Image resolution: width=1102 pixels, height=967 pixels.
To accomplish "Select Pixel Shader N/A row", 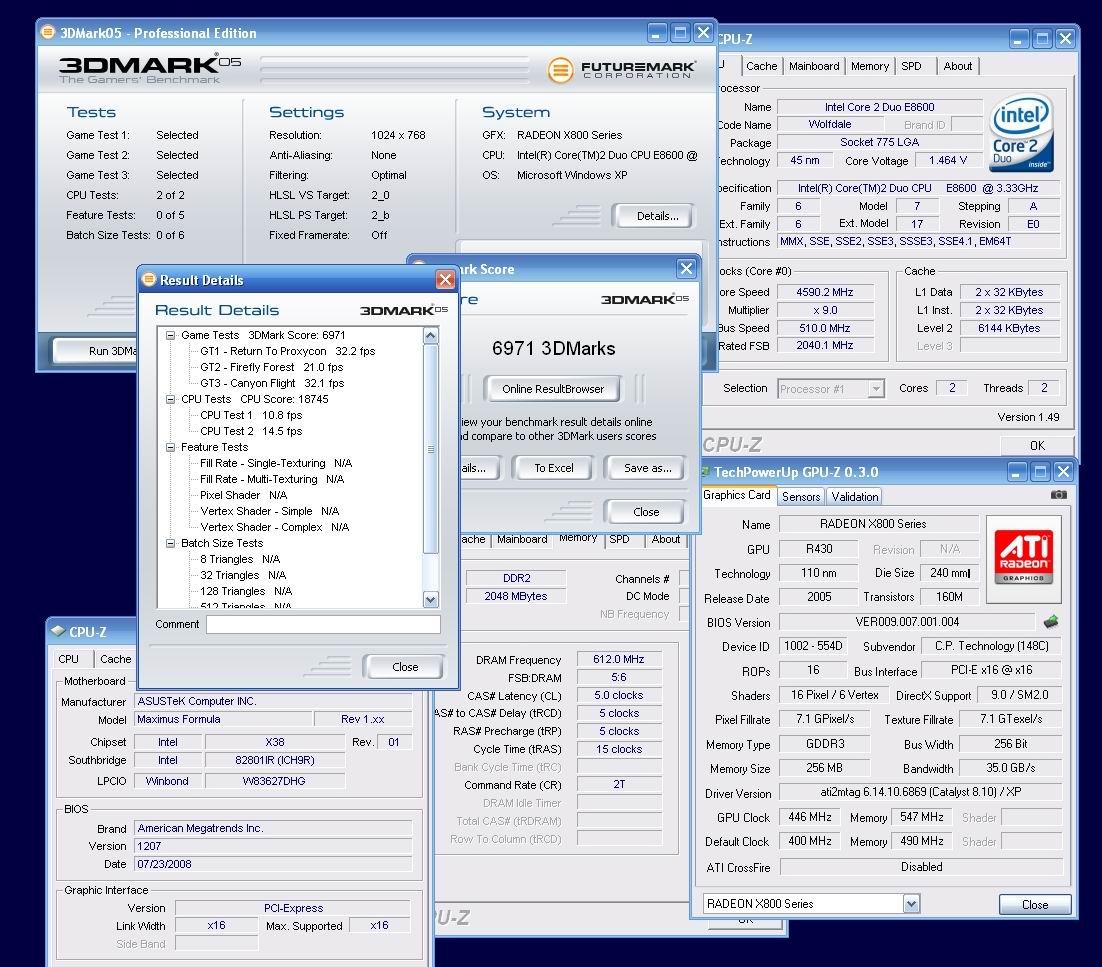I will pyautogui.click(x=243, y=495).
